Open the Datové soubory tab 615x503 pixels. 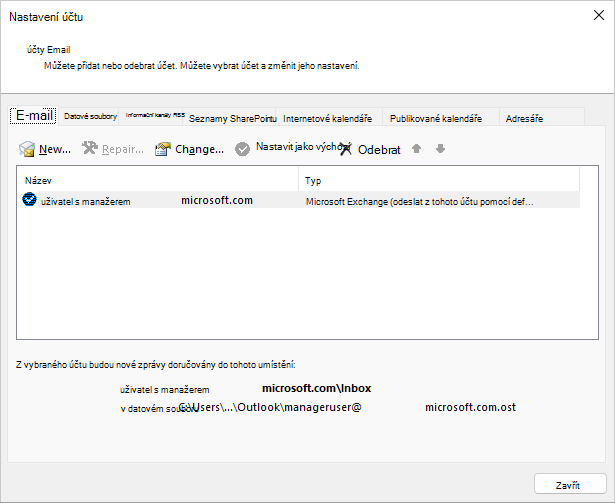(x=90, y=116)
